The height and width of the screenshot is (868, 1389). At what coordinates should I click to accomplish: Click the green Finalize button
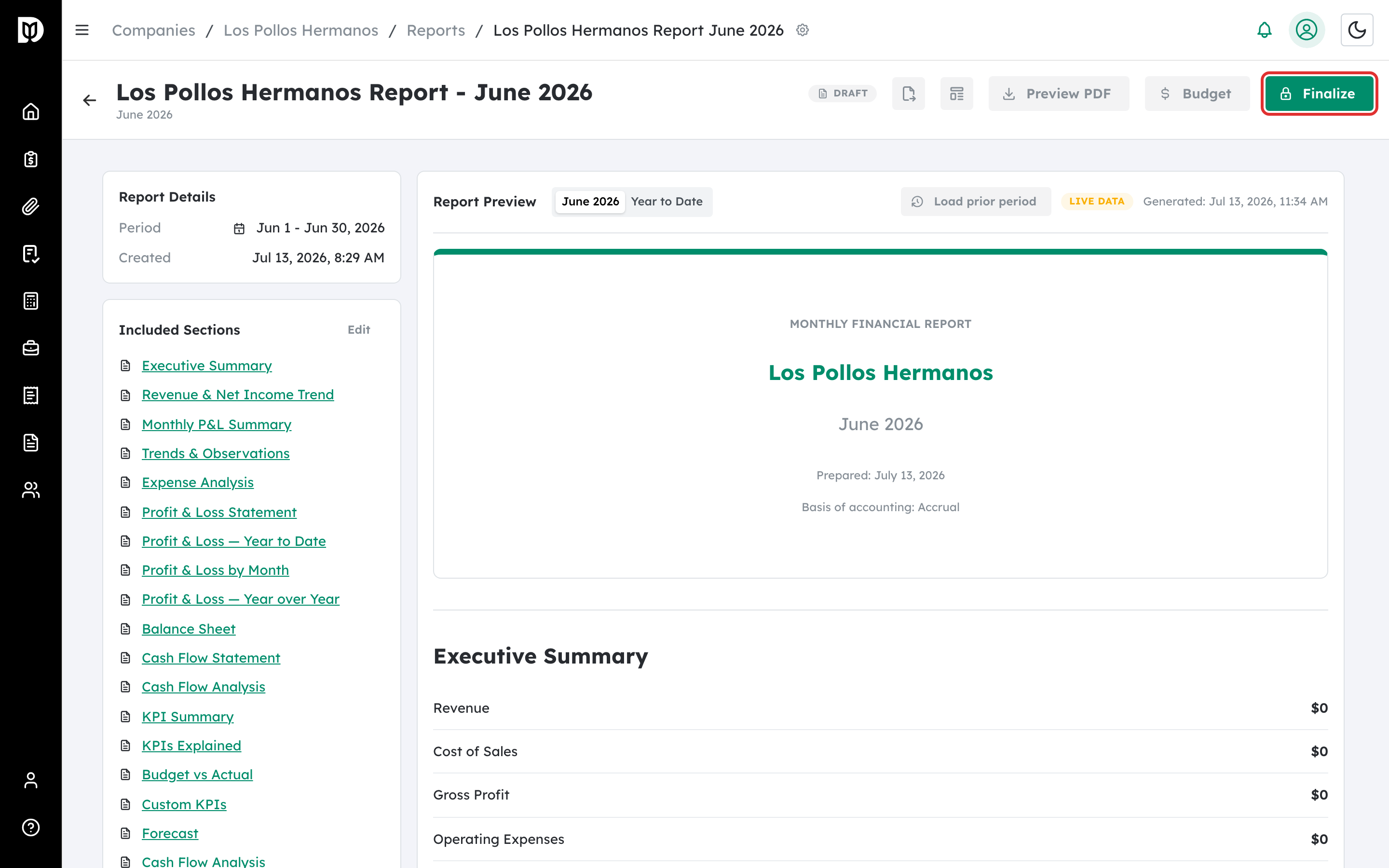1319,94
